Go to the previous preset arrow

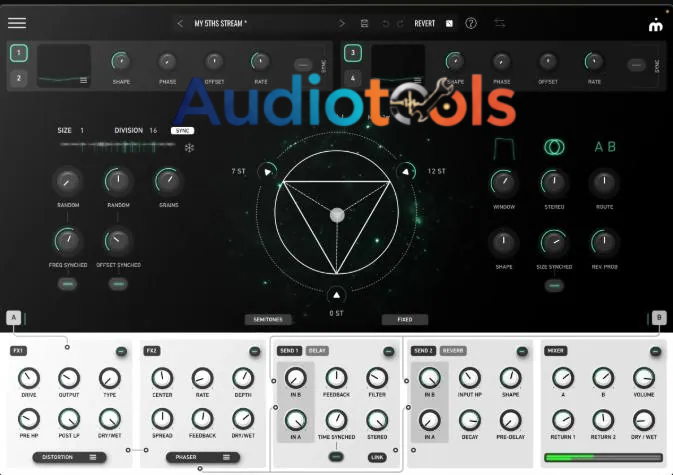pos(180,24)
